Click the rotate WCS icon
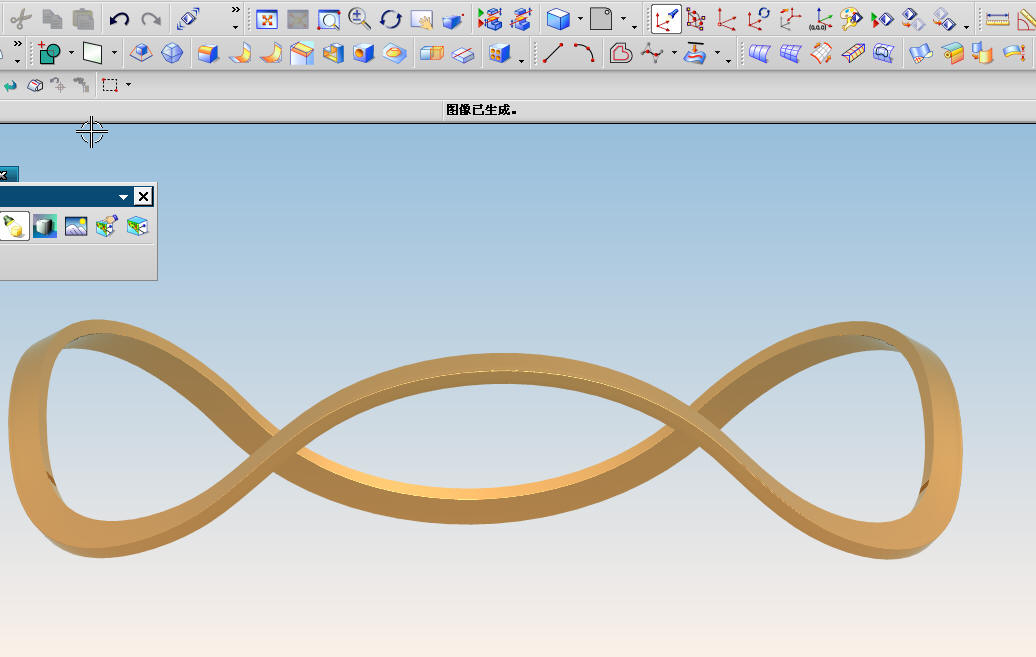Screen dimensions: 1036x657 coord(758,19)
